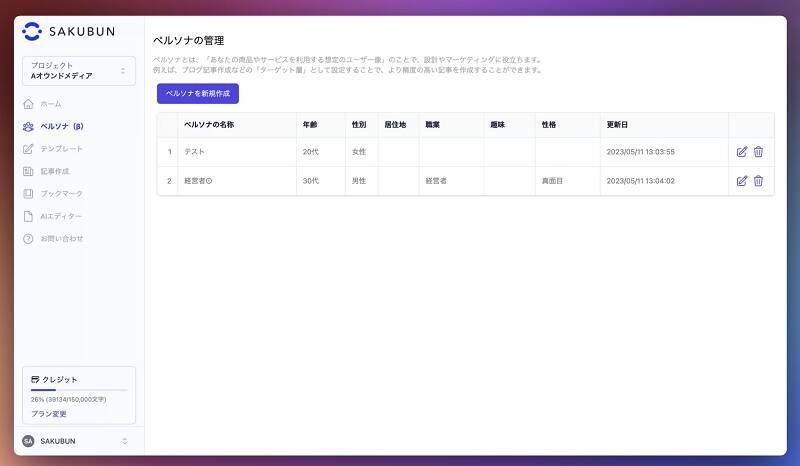The image size is (800, 466).
Task: Click the template pencil icon in sidebar
Action: click(x=28, y=149)
